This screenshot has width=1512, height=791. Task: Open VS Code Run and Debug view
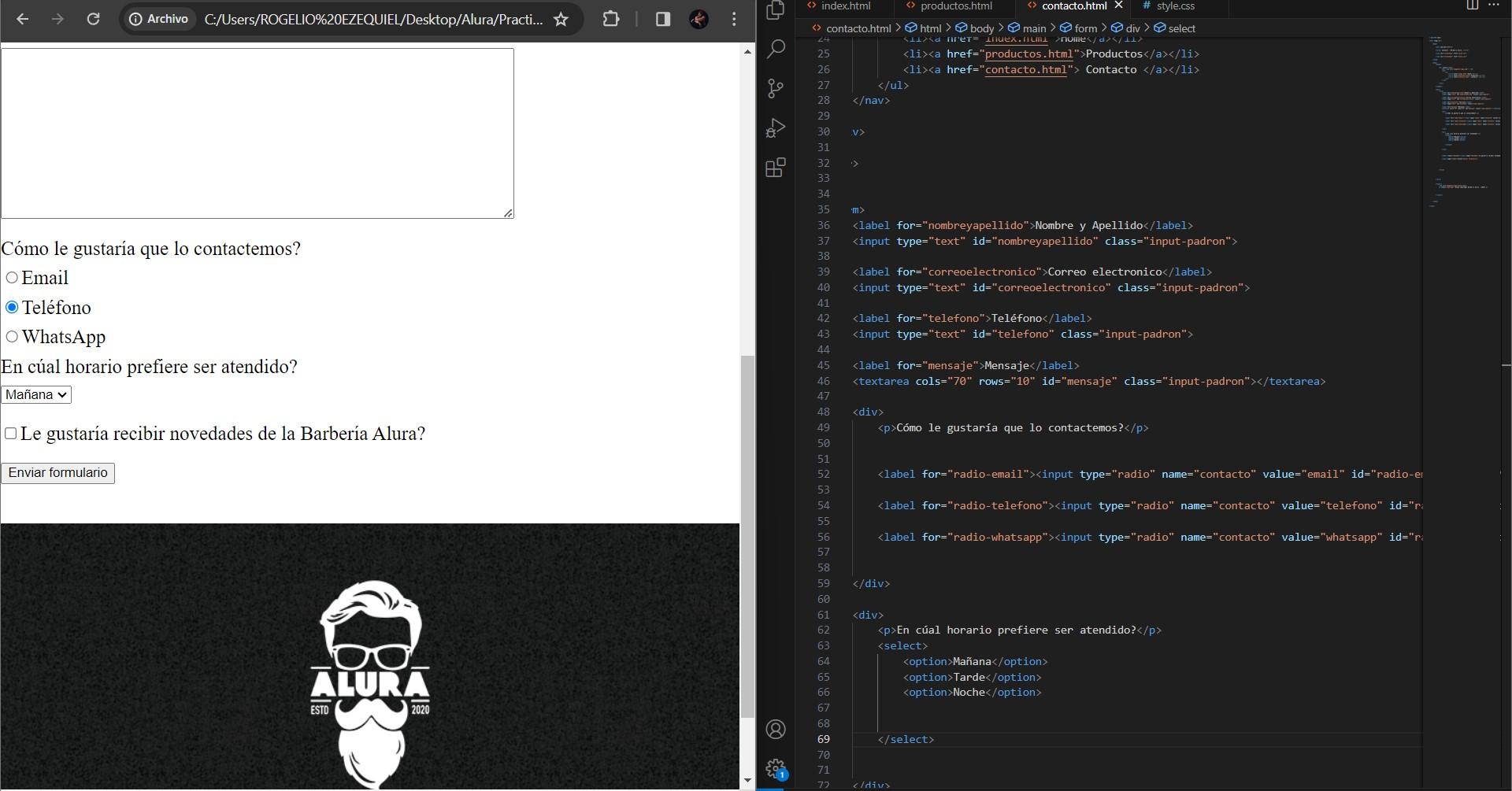776,128
